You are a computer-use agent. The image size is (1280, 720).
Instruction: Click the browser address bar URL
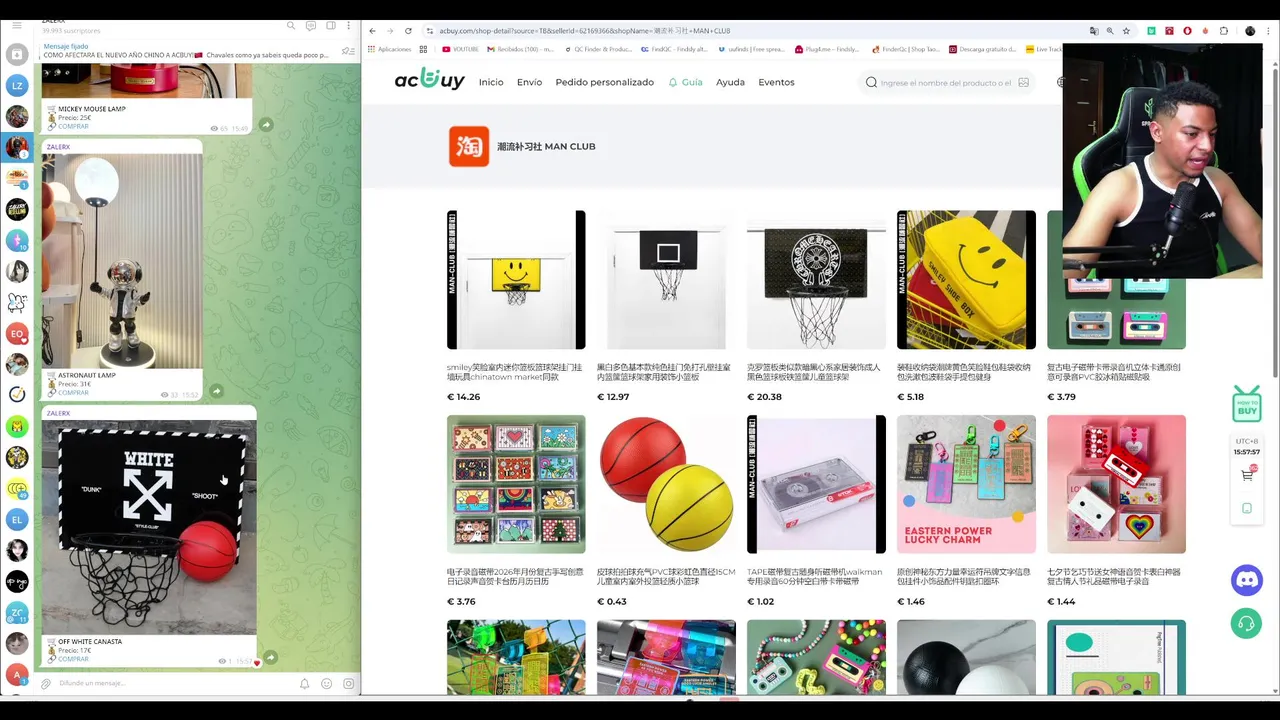point(585,31)
